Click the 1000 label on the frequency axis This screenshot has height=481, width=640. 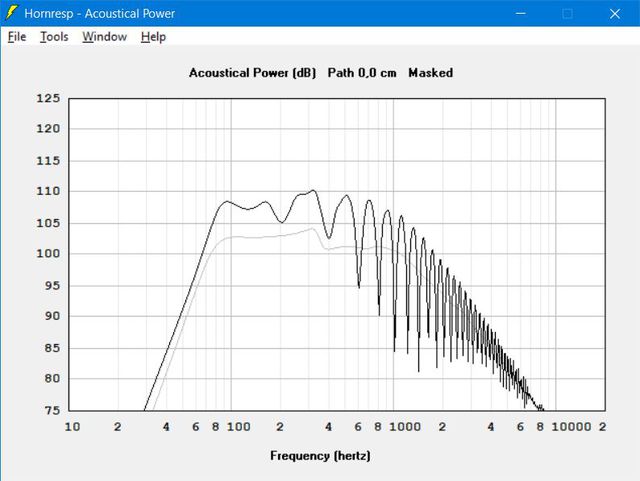coord(404,427)
